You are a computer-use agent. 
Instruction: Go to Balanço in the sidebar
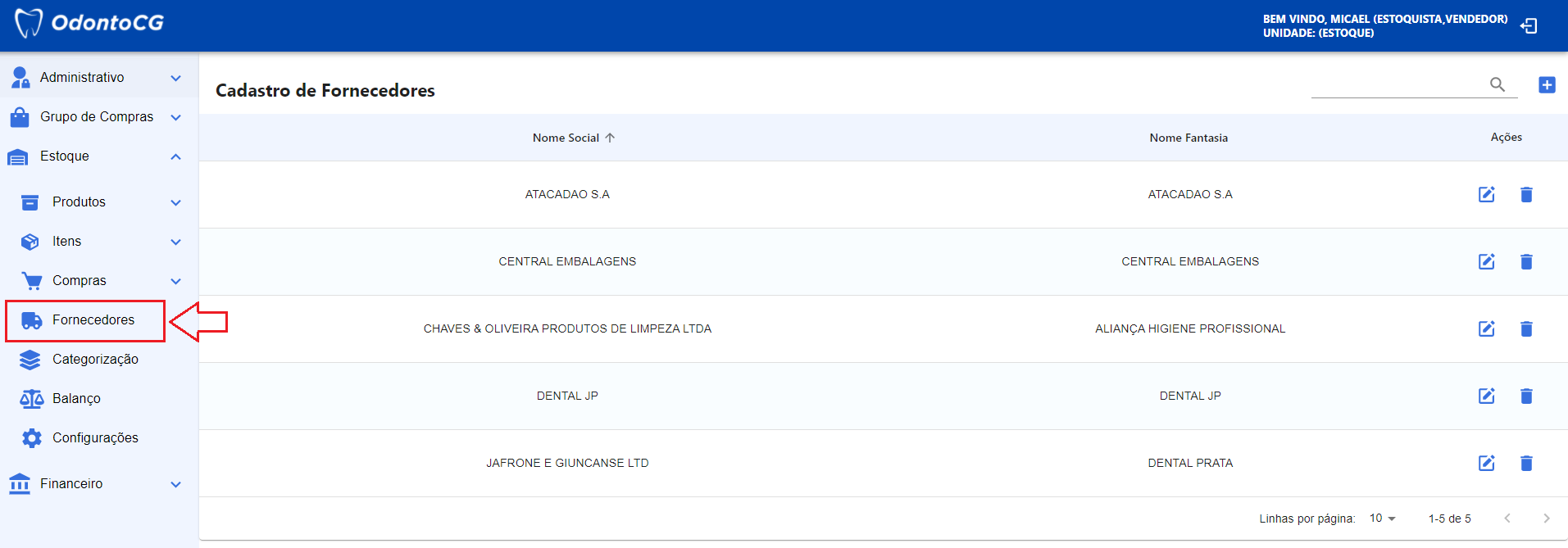76,399
